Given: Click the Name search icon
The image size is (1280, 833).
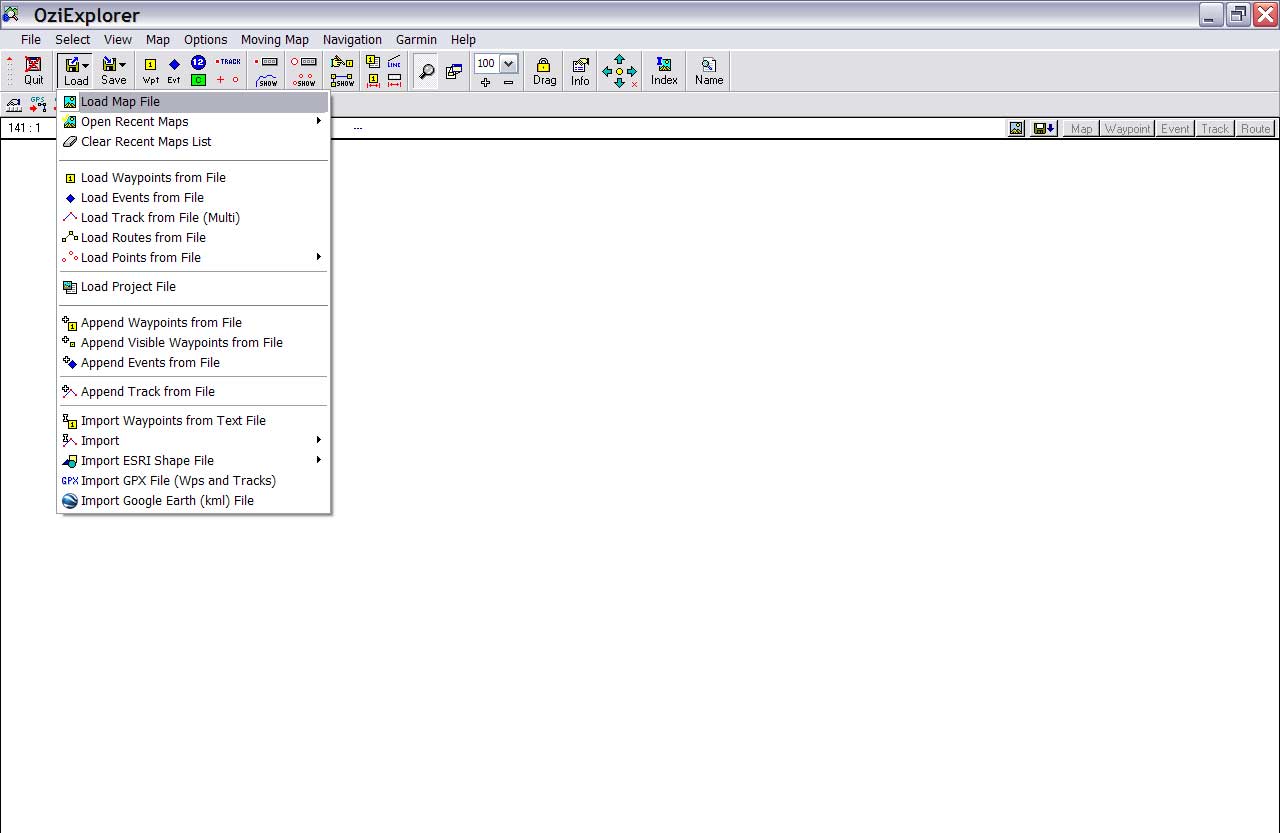Looking at the screenshot, I should pyautogui.click(x=709, y=71).
